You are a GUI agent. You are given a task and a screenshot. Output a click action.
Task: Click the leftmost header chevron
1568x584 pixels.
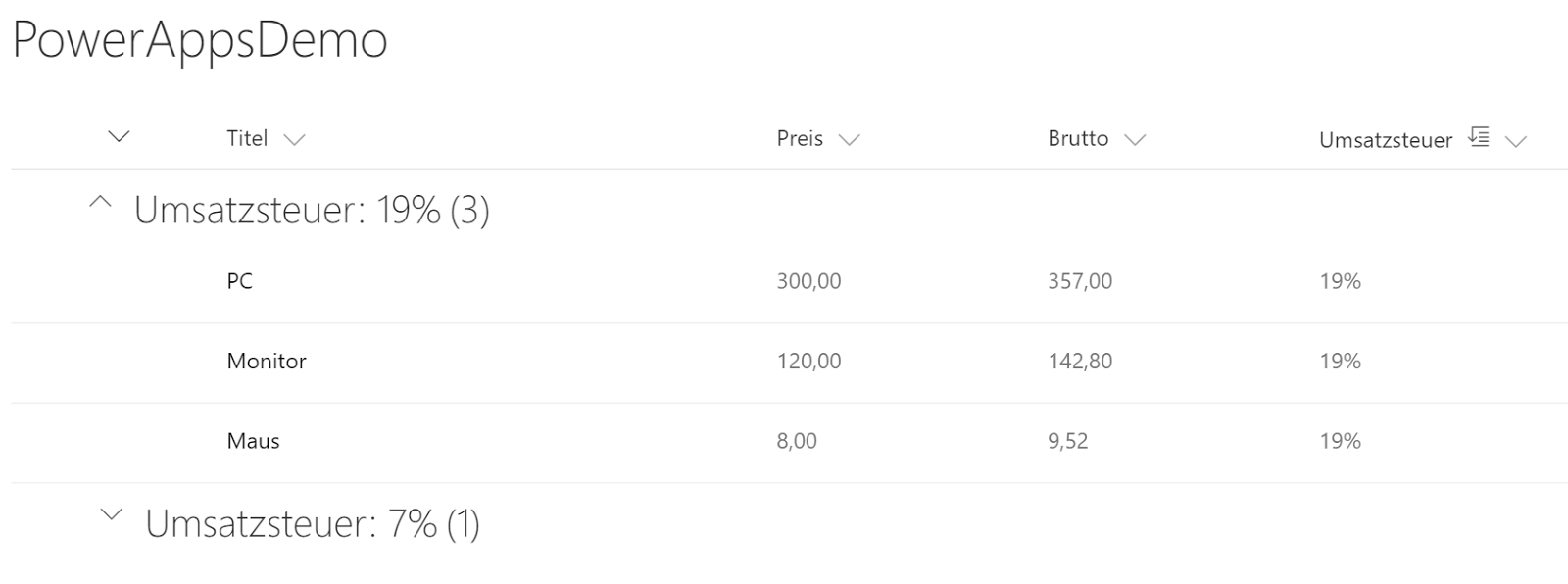(119, 136)
